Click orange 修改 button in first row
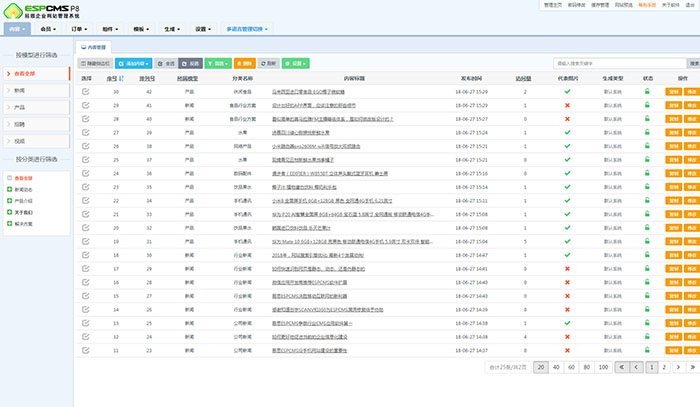The image size is (700, 407). tap(691, 91)
